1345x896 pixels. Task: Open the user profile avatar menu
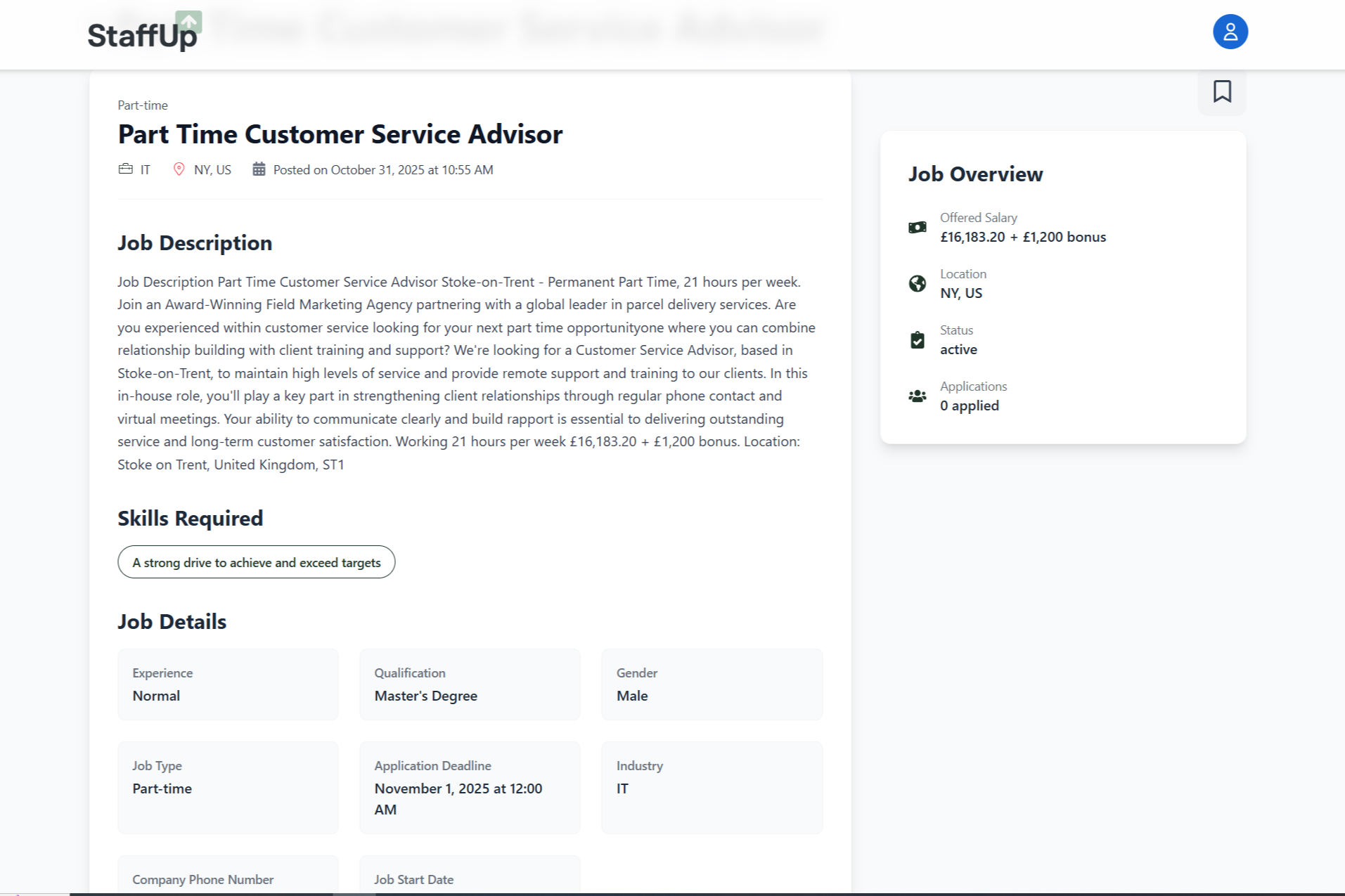[1230, 31]
